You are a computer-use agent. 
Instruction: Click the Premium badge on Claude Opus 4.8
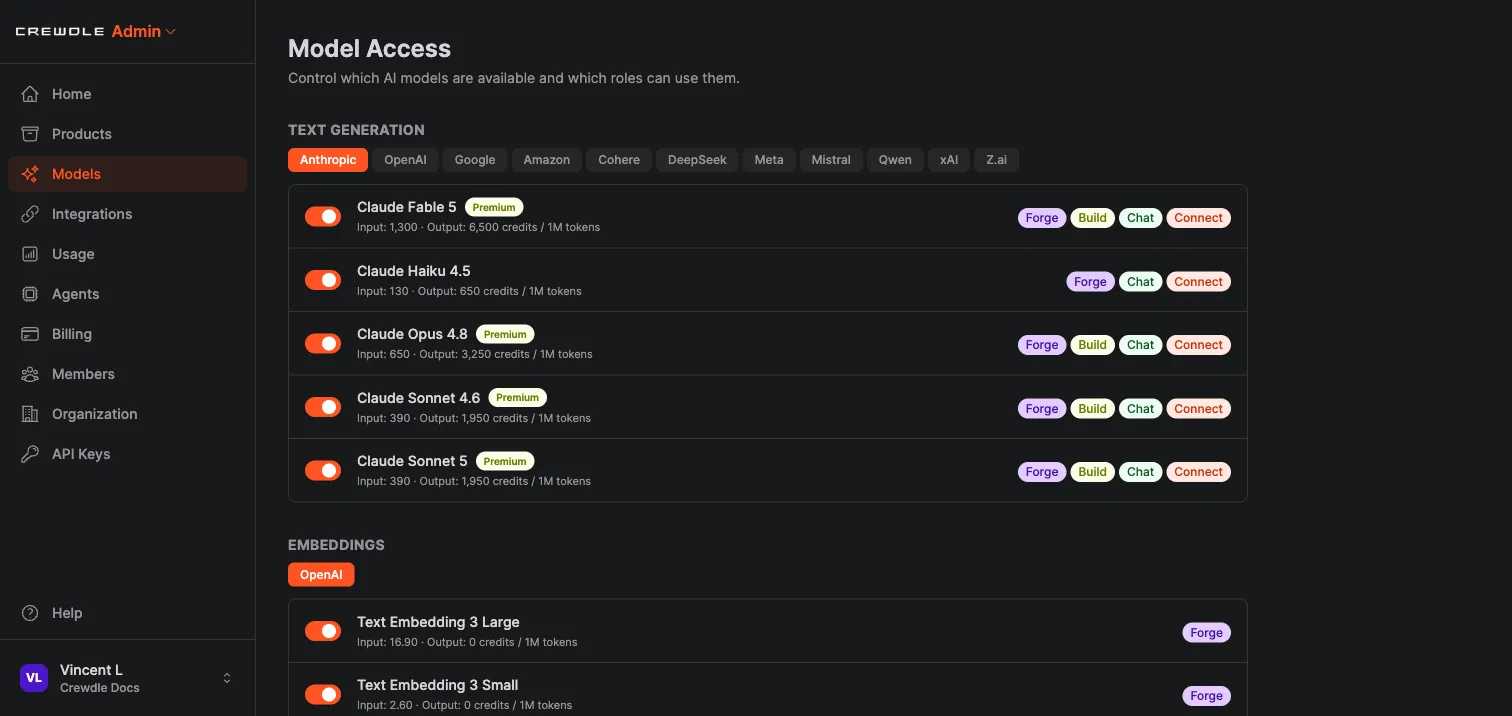point(505,335)
